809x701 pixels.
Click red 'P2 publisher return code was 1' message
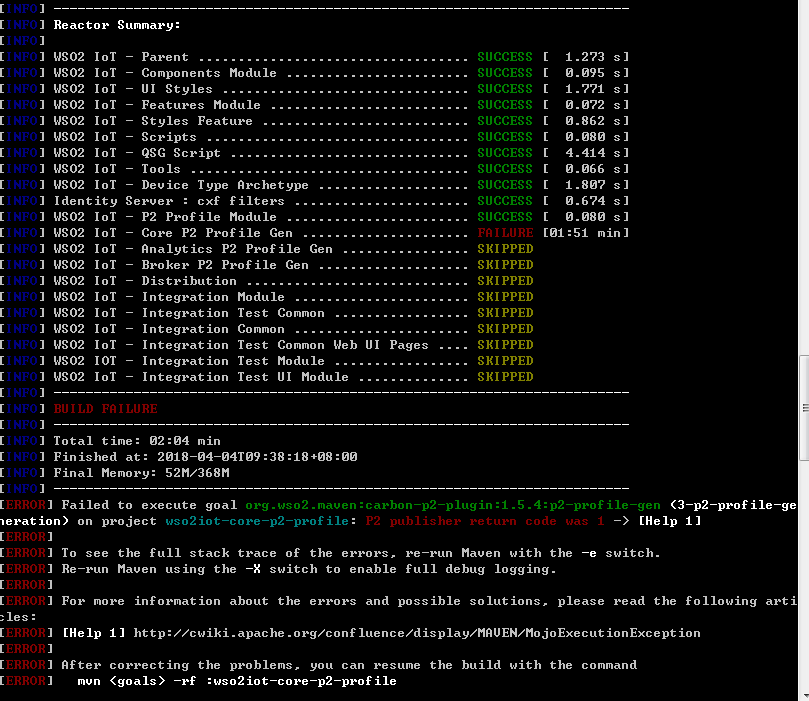(x=485, y=521)
